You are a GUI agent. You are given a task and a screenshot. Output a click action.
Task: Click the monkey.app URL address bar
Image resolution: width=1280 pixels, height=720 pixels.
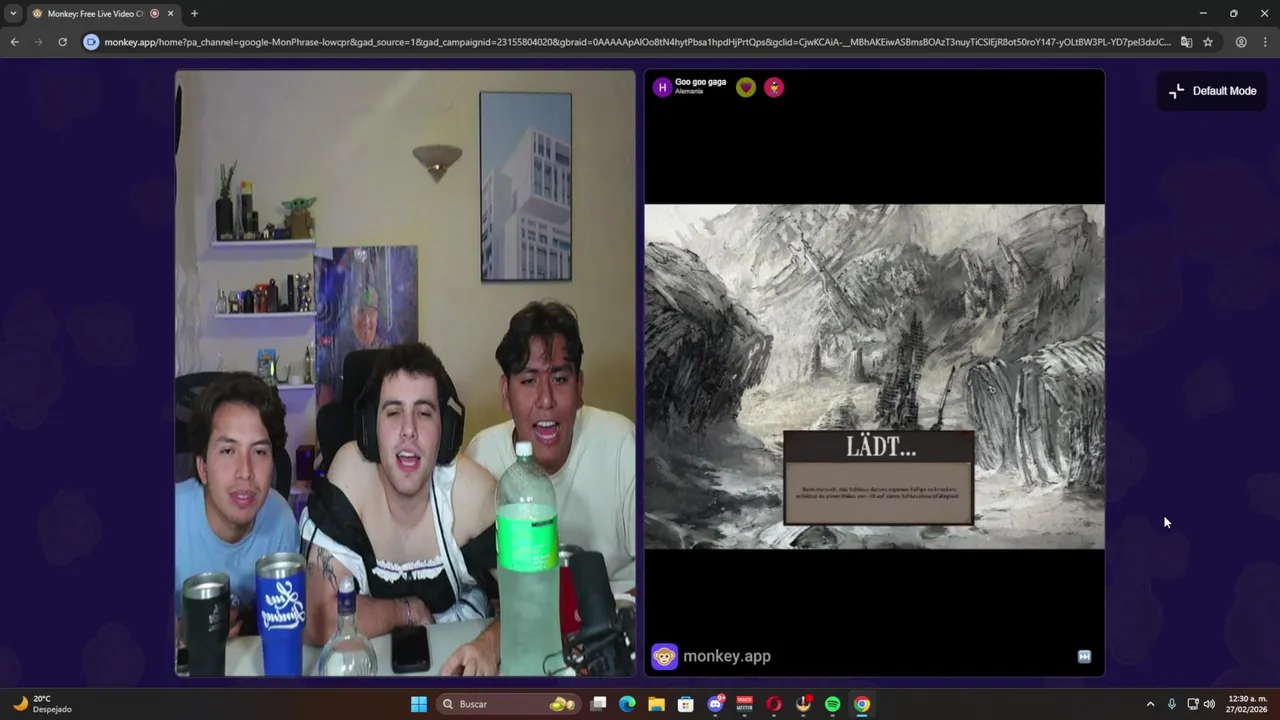pyautogui.click(x=636, y=42)
